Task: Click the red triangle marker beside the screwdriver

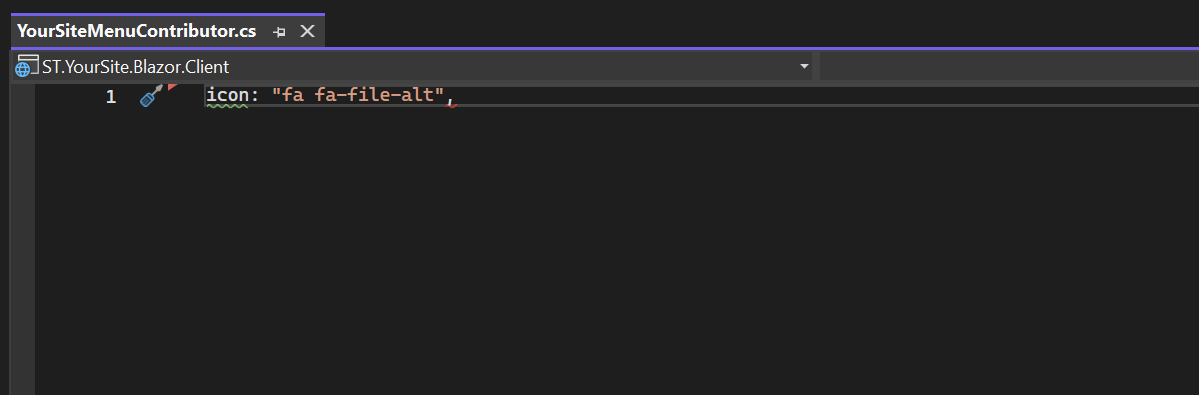Action: tap(172, 87)
